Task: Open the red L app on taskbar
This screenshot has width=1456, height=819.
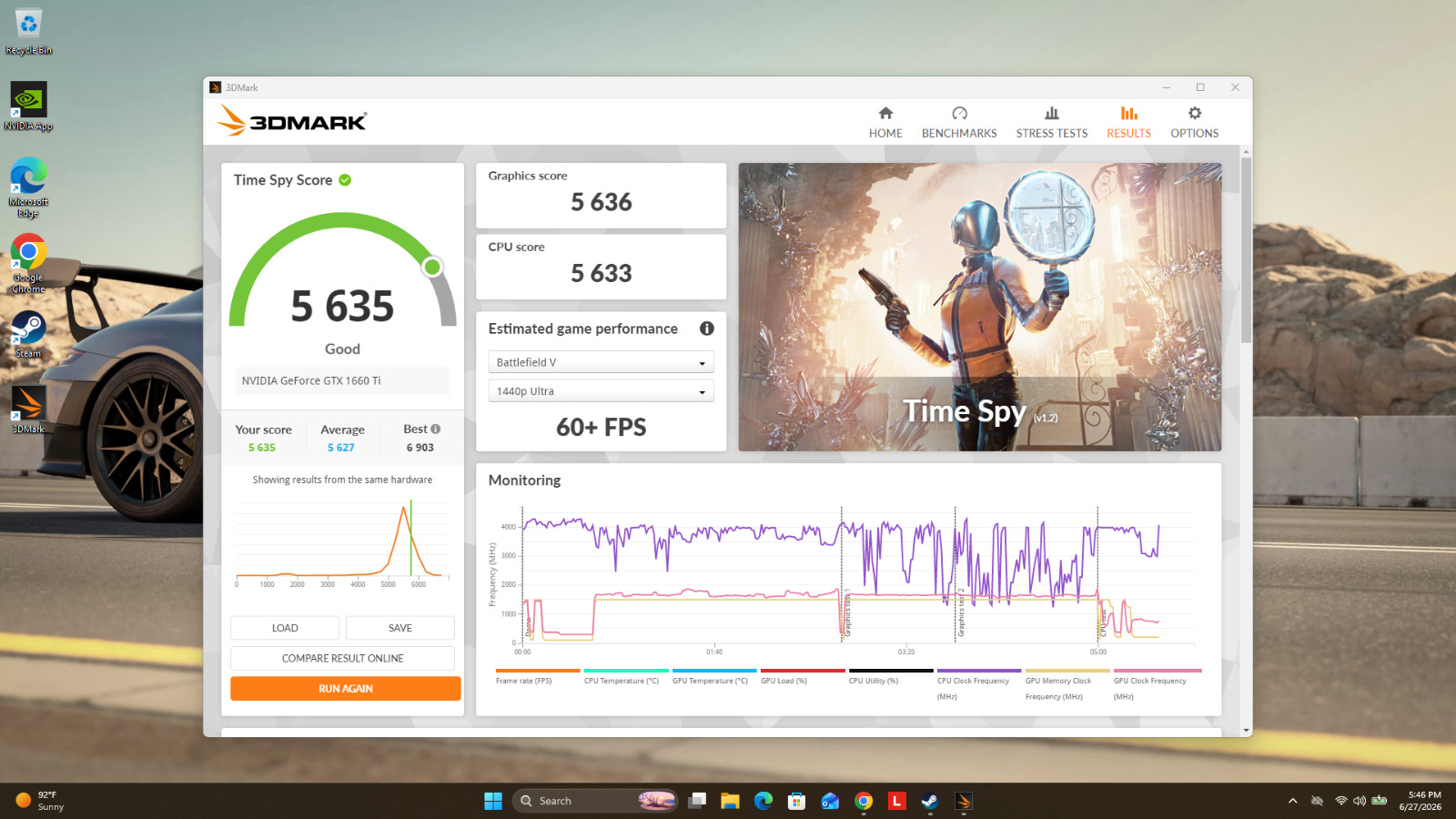Action: click(x=896, y=801)
